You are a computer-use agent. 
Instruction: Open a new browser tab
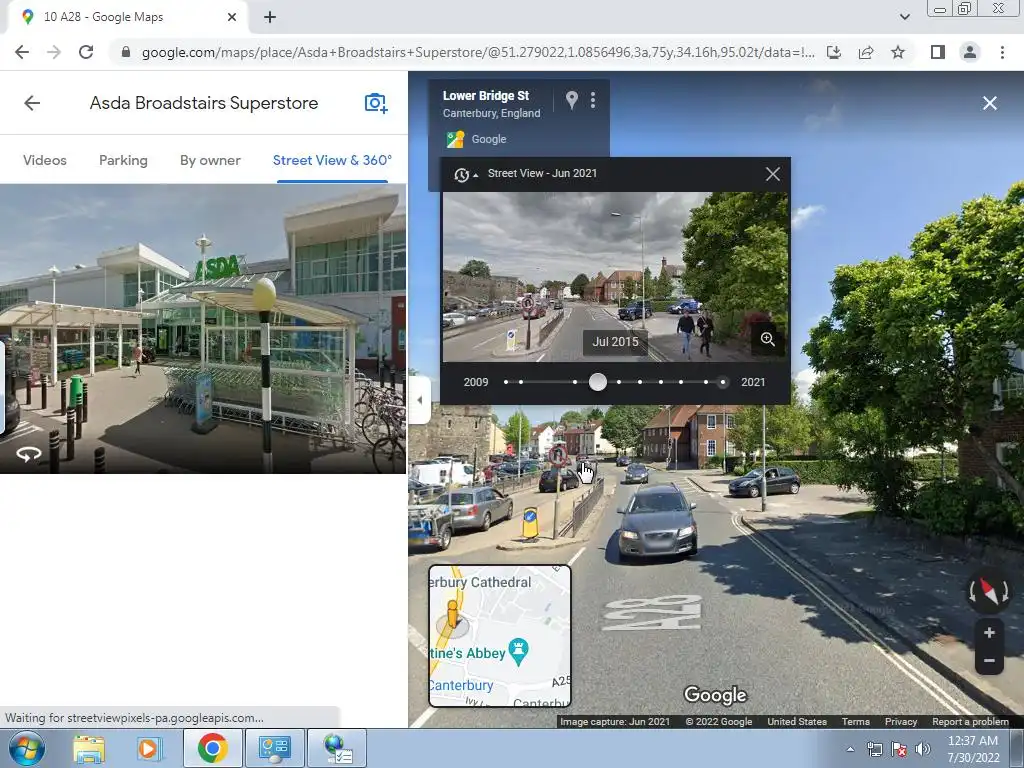click(270, 18)
